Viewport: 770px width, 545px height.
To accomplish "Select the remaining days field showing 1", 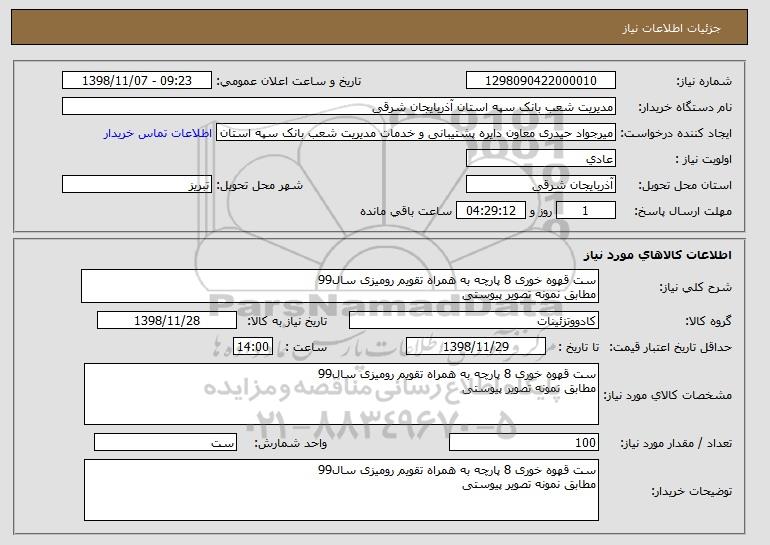I will (585, 211).
